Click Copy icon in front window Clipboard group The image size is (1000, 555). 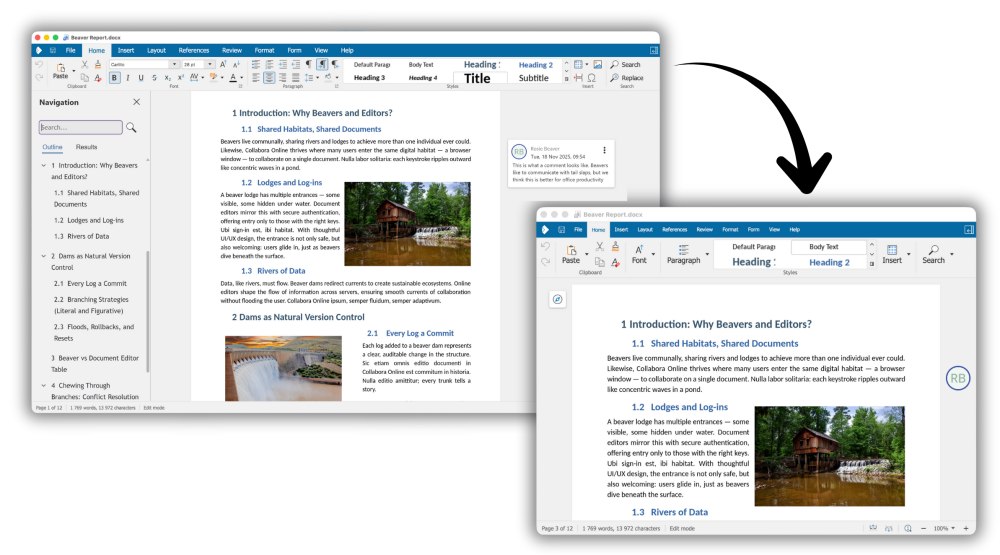click(599, 262)
